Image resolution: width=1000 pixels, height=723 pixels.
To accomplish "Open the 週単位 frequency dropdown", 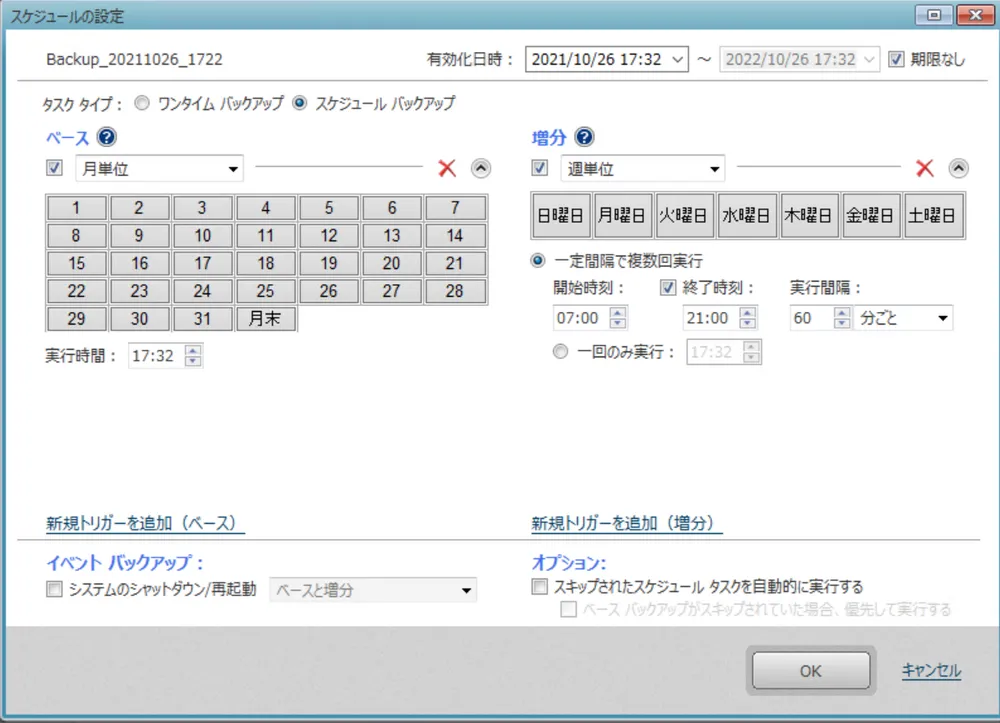I will [715, 168].
